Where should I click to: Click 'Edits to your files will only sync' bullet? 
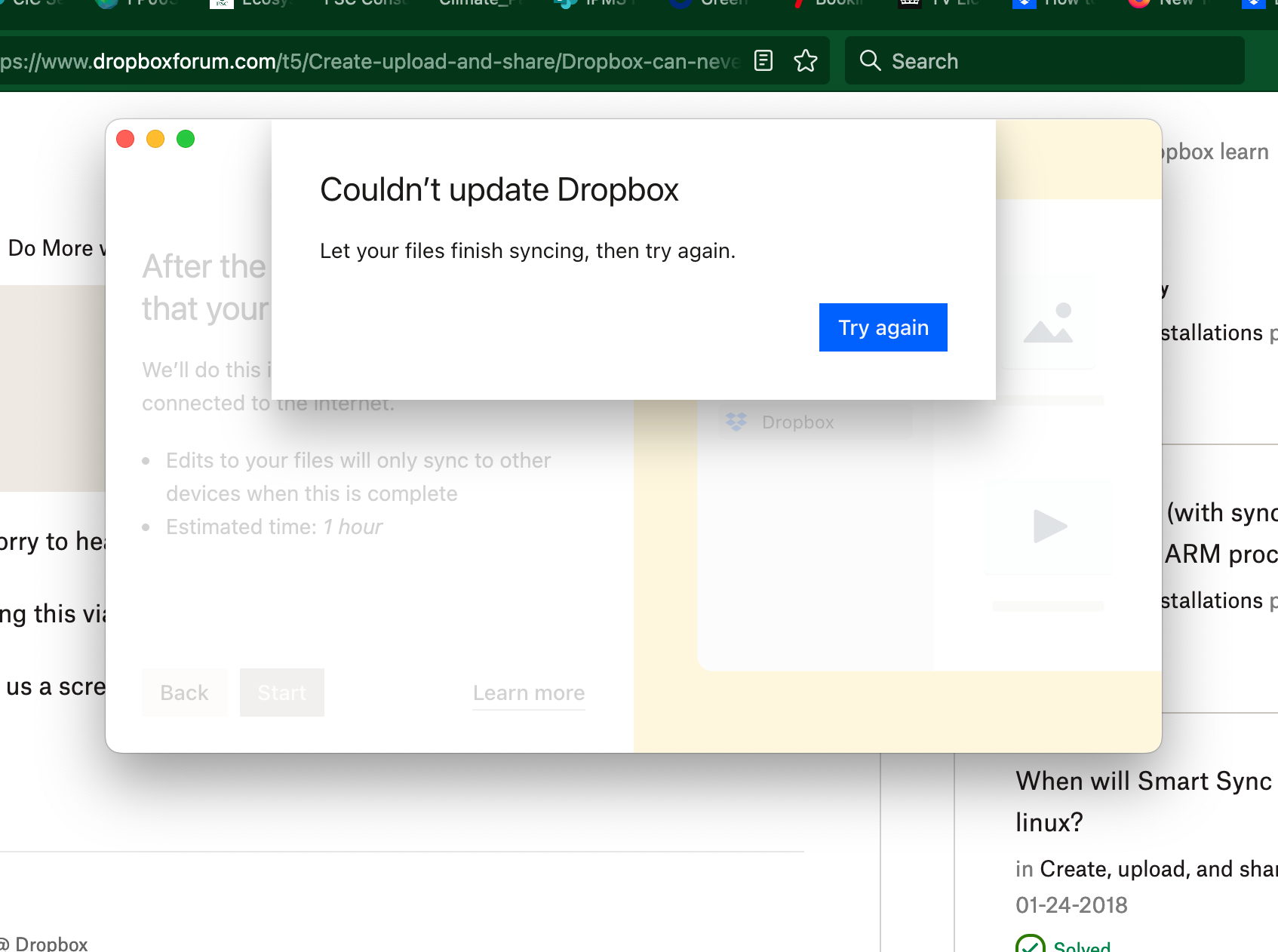click(358, 477)
